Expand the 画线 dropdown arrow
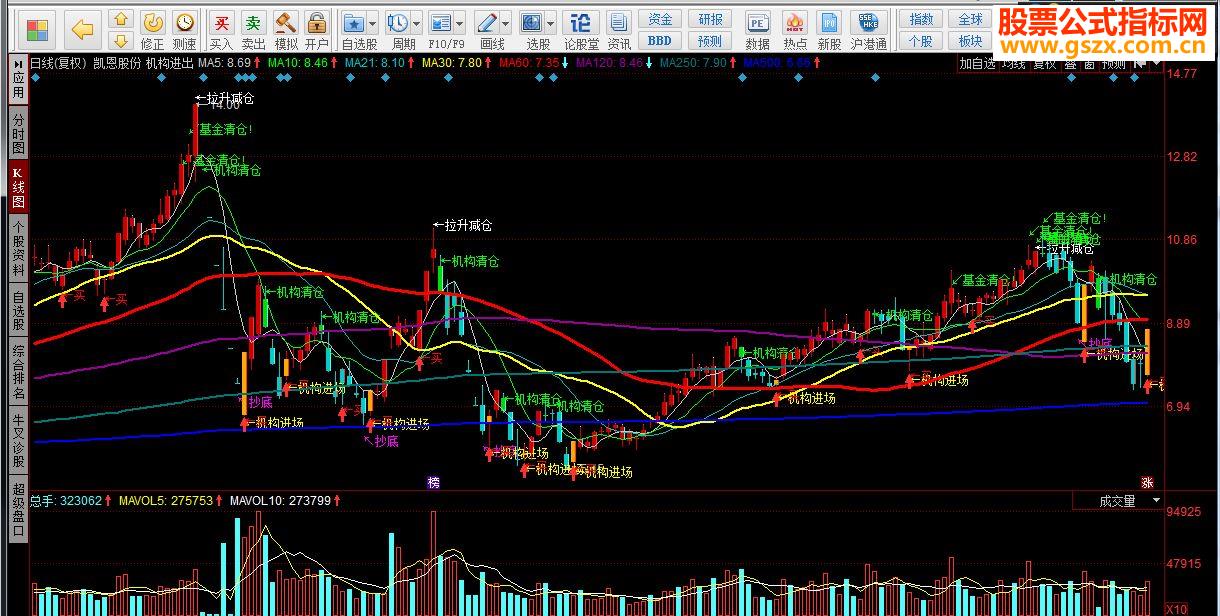Viewport: 1220px width, 616px height. tap(504, 22)
